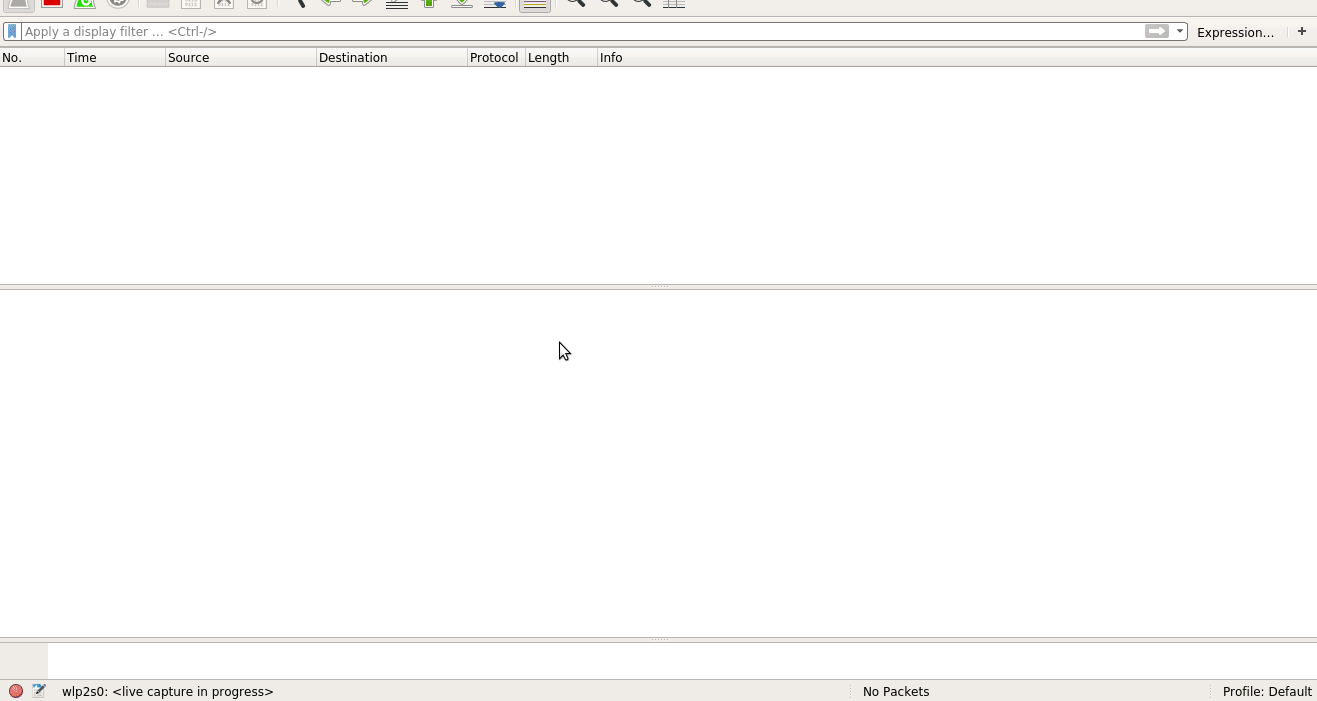The height and width of the screenshot is (701, 1317).
Task: Click Profile: Default in status bar
Action: (x=1267, y=692)
